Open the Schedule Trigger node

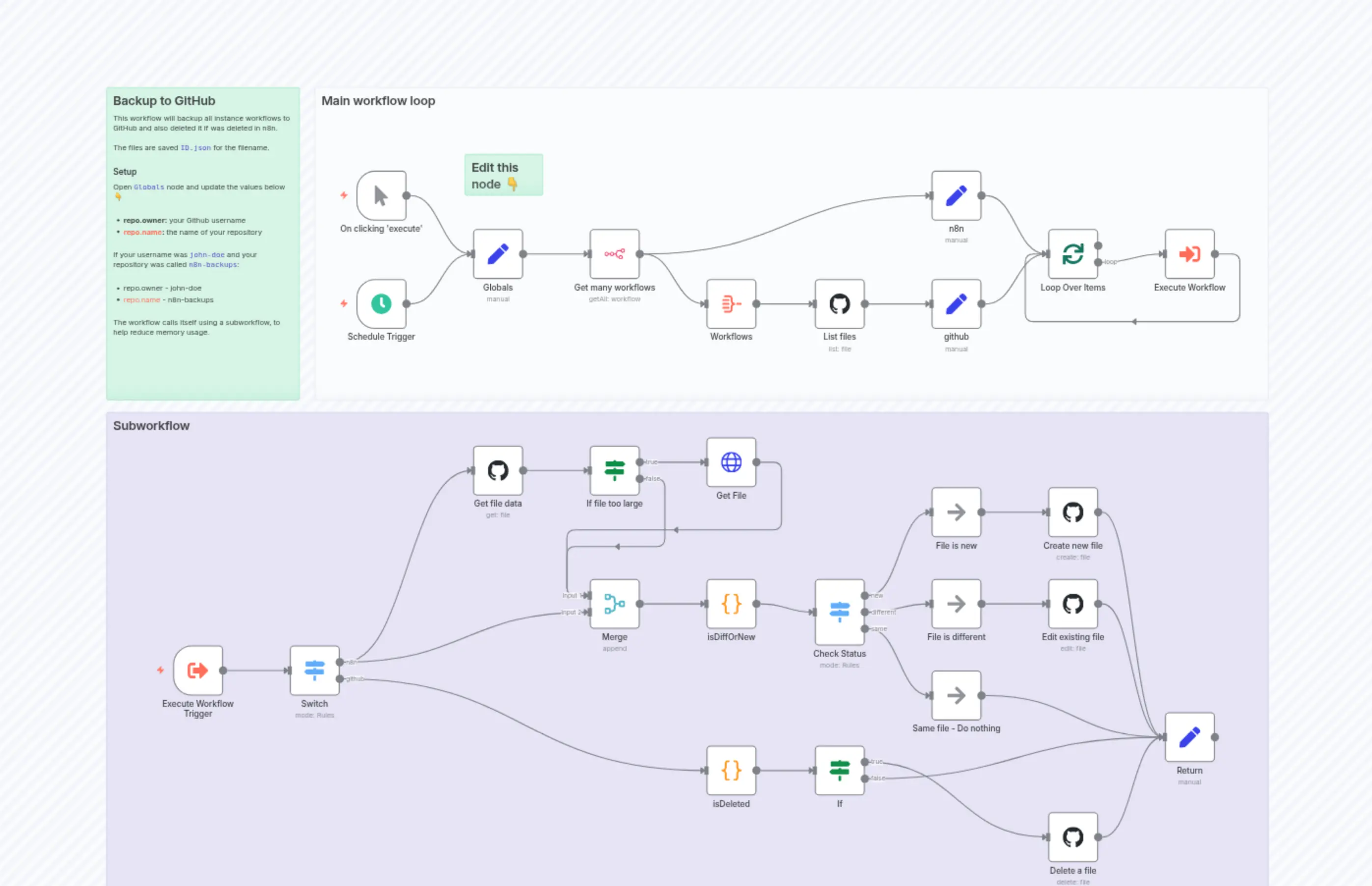(x=381, y=303)
